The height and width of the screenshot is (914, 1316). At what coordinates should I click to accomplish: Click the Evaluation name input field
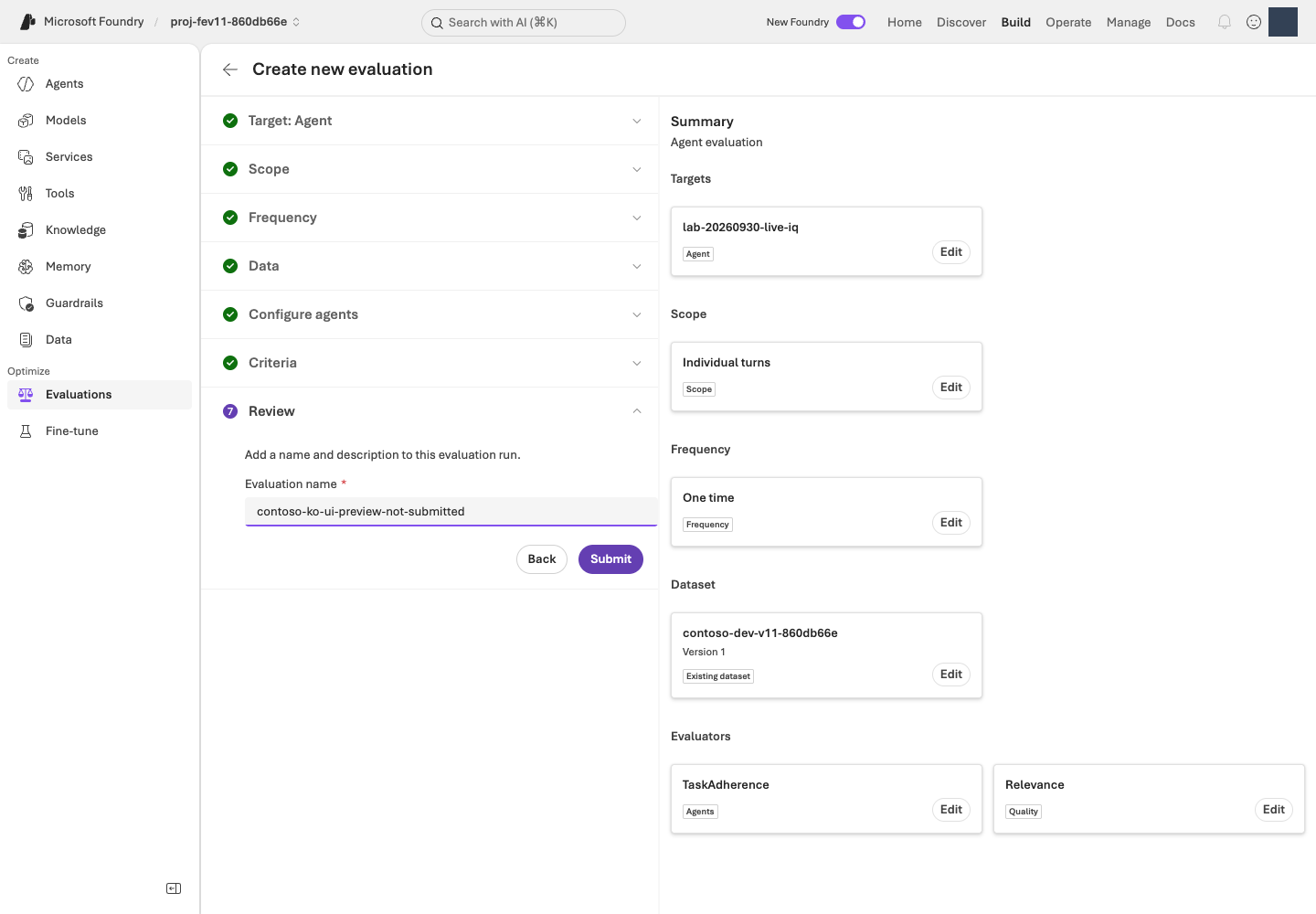(x=451, y=512)
